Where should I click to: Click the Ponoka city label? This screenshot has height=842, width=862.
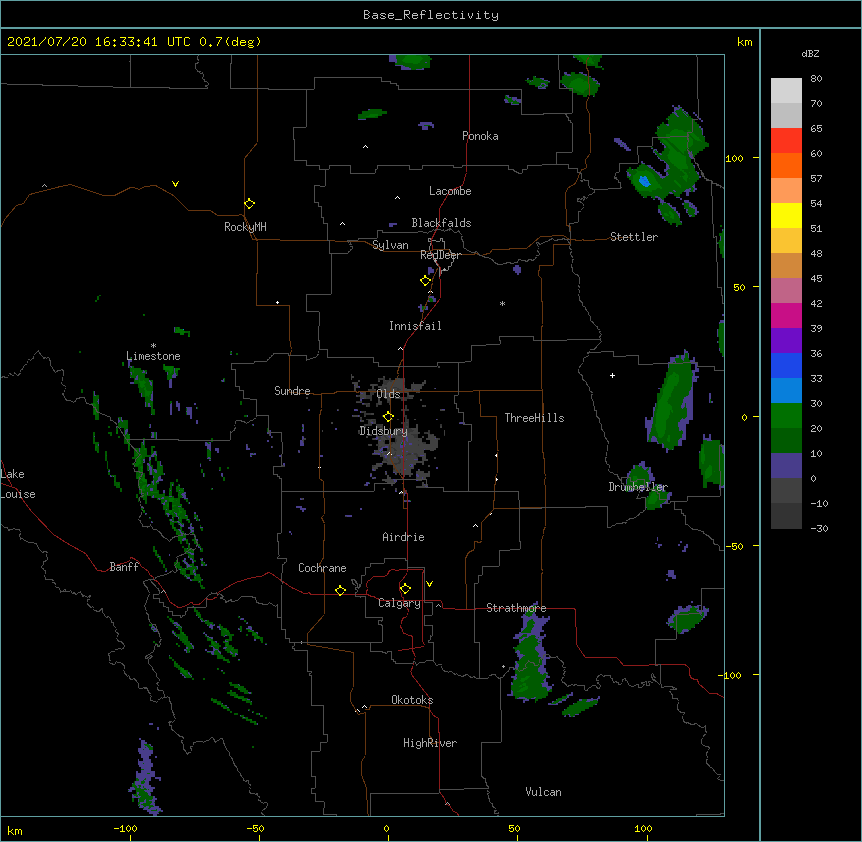480,136
